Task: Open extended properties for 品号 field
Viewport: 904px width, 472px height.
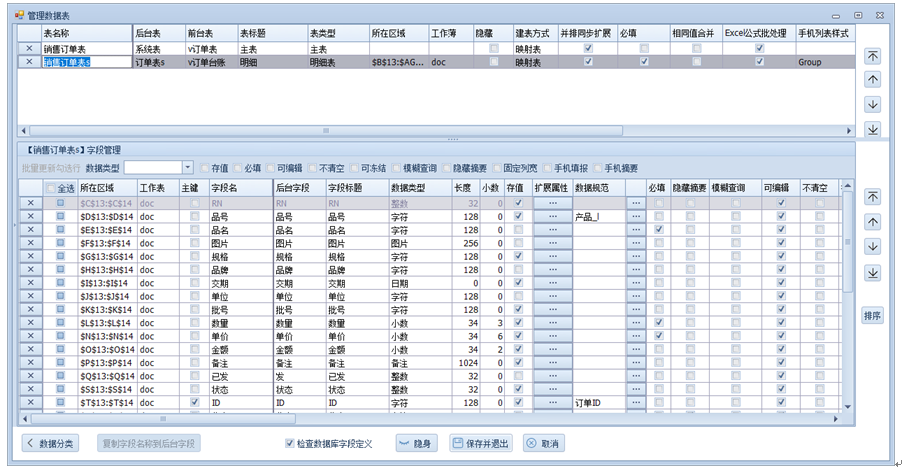Action: pos(552,216)
